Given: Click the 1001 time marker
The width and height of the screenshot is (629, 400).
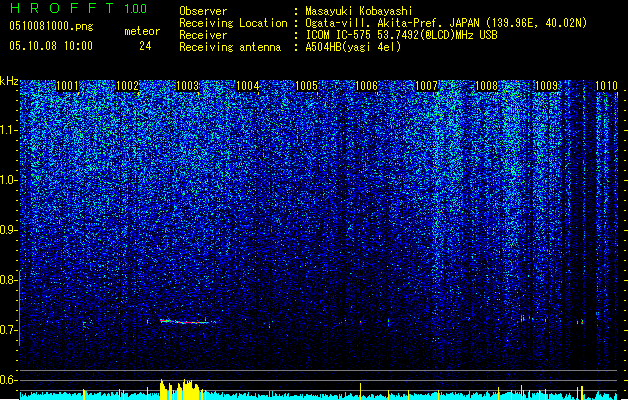Looking at the screenshot, I should [67, 86].
